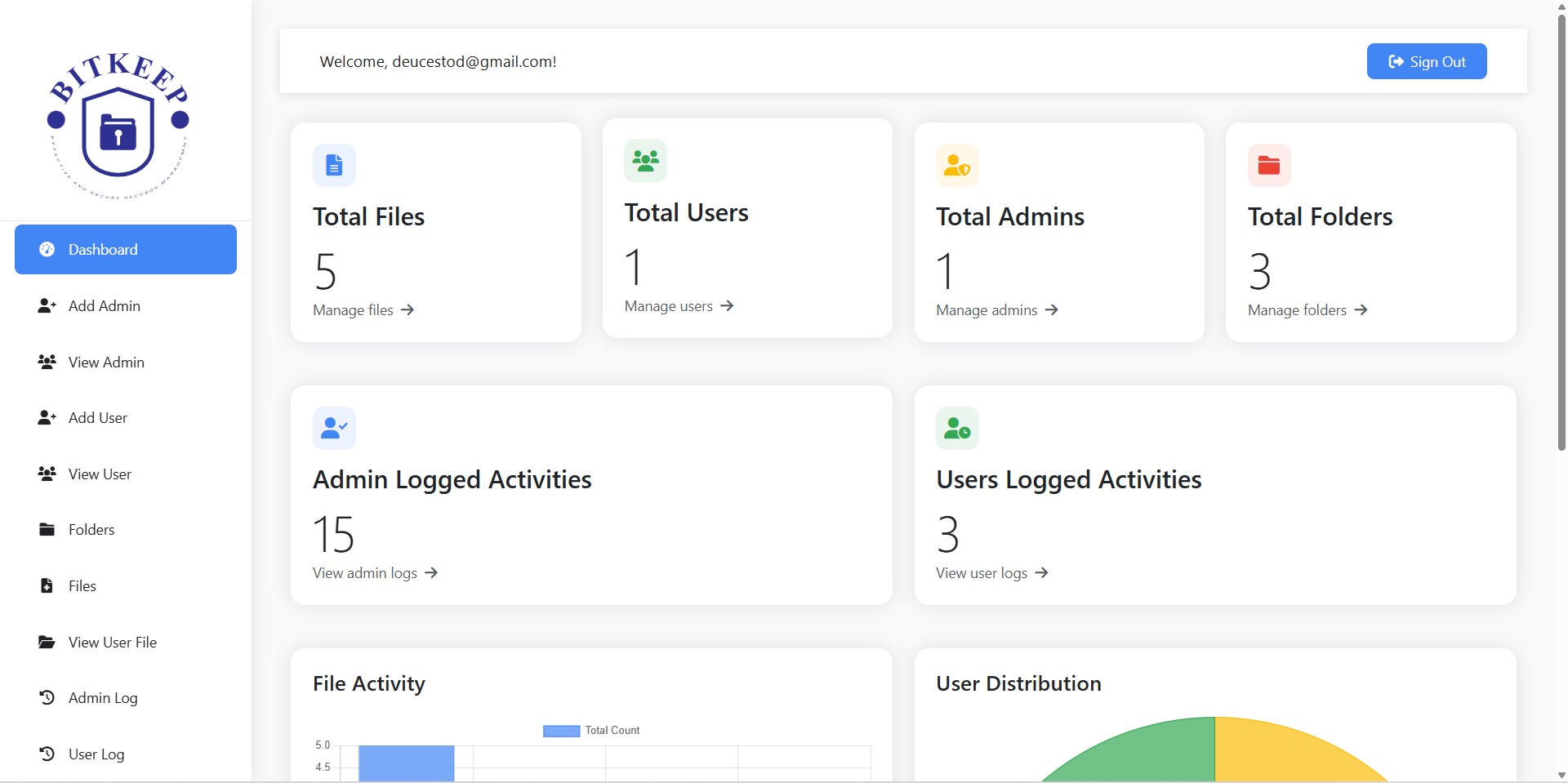1568x783 pixels.
Task: Open the View admin logs link
Action: click(375, 573)
